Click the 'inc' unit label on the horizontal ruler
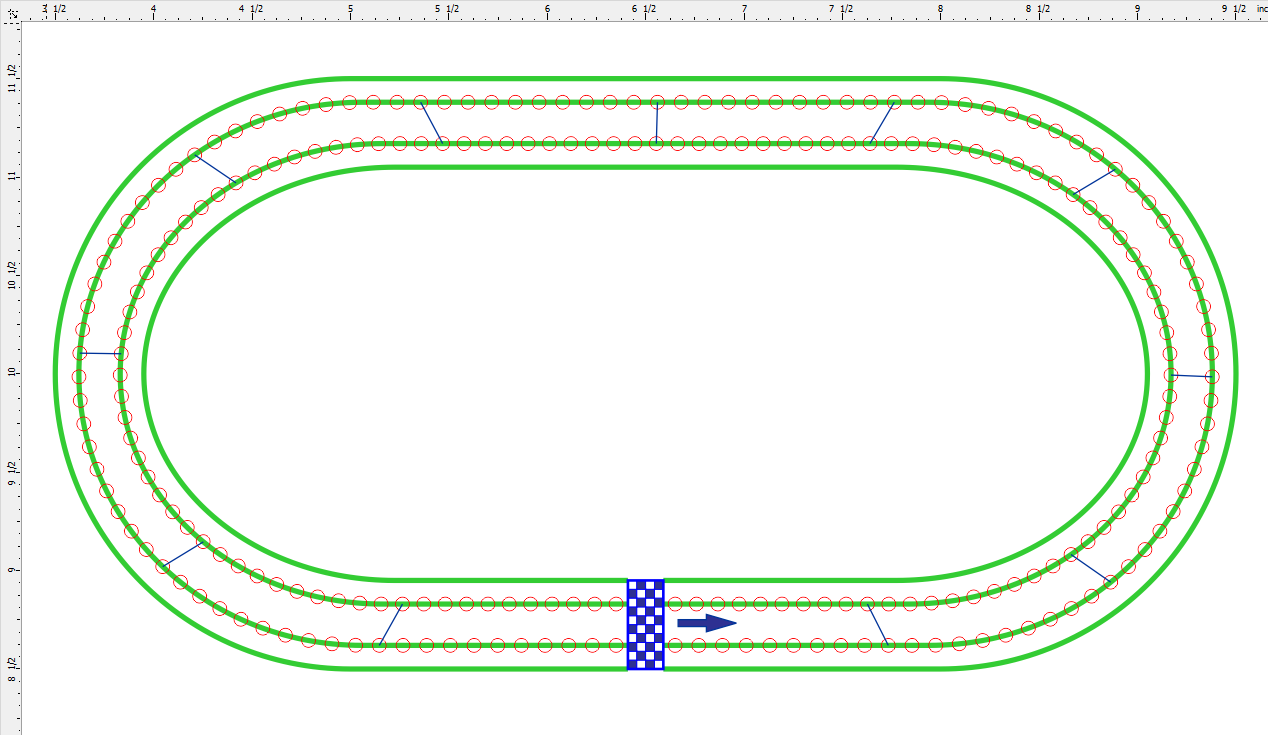This screenshot has width=1268, height=735. click(1259, 7)
